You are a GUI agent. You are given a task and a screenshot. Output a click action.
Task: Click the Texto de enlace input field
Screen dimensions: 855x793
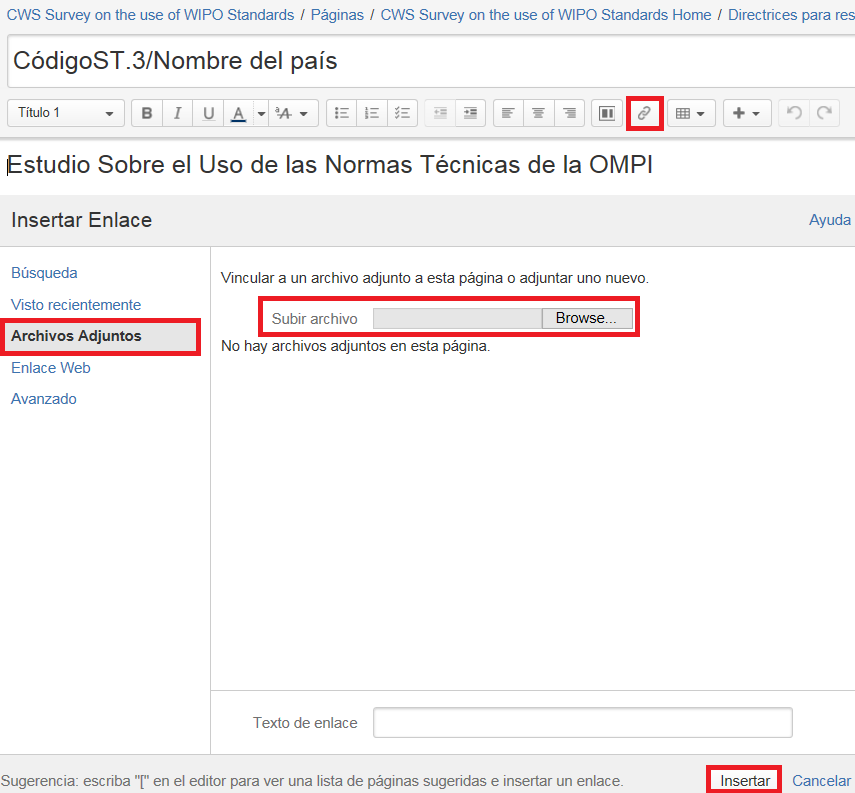tap(582, 722)
